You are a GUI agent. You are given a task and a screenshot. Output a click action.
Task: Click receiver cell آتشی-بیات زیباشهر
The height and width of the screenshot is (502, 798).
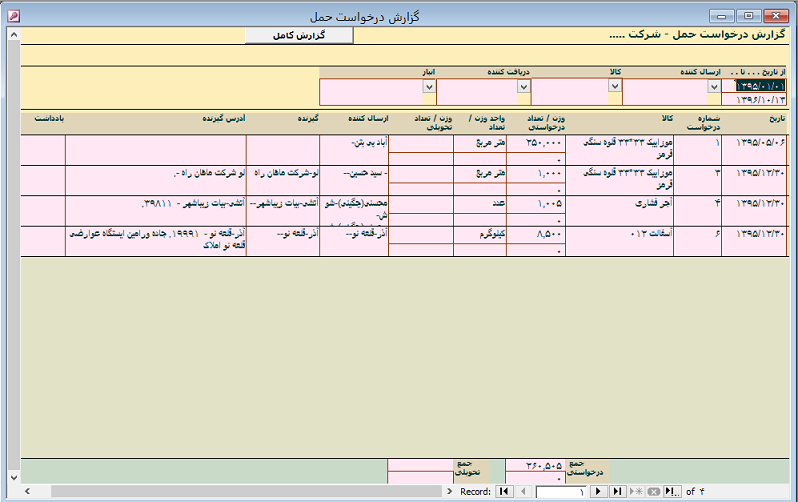[283, 211]
